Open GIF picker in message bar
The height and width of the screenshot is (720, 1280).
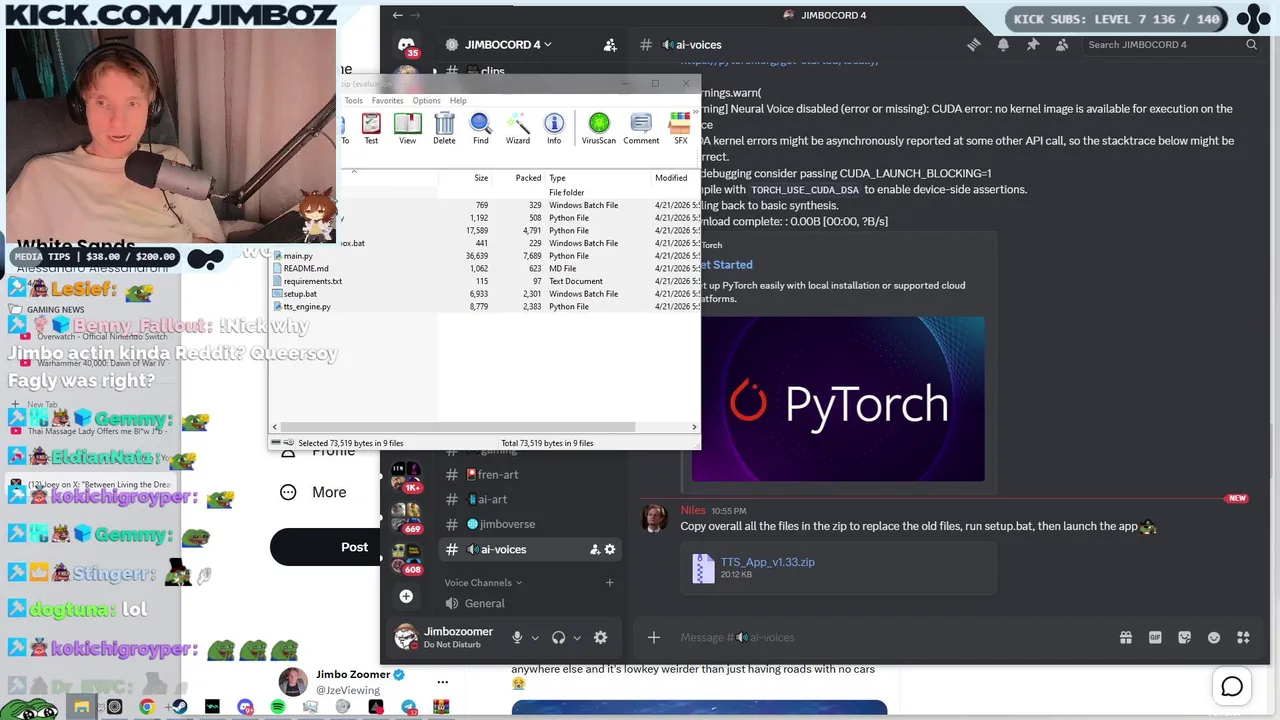click(x=1155, y=637)
